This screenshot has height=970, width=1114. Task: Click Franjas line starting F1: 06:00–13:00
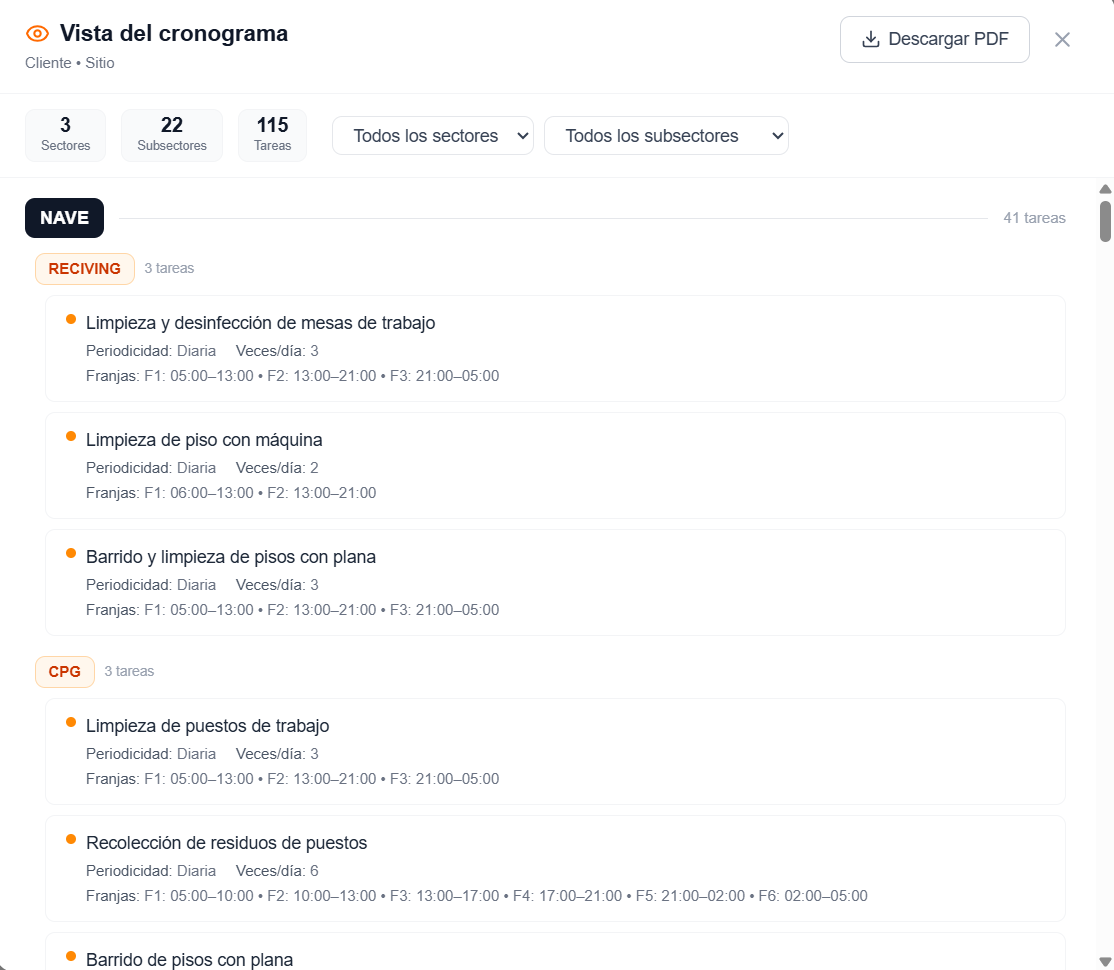pos(231,492)
